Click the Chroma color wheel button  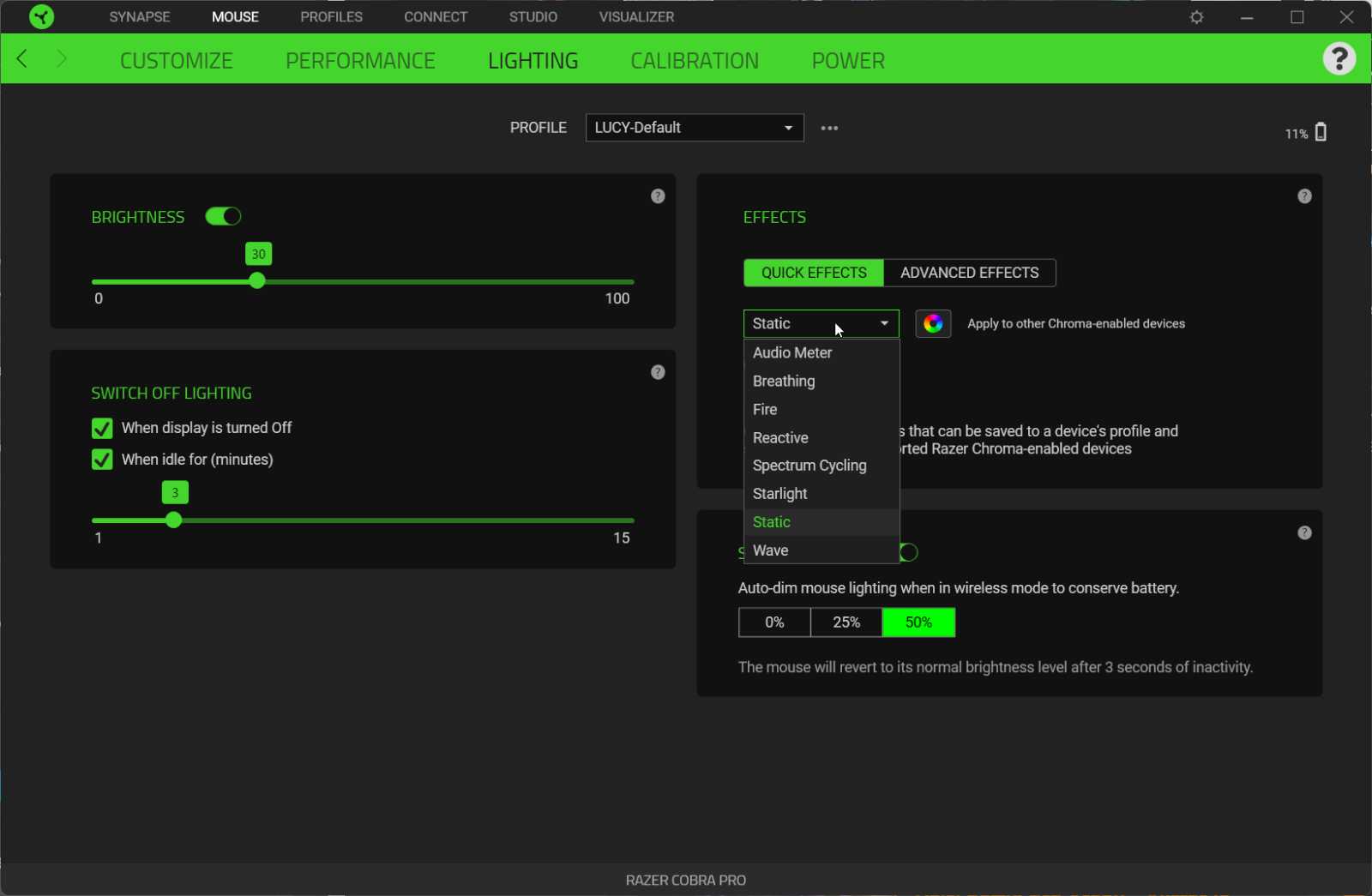click(x=933, y=324)
